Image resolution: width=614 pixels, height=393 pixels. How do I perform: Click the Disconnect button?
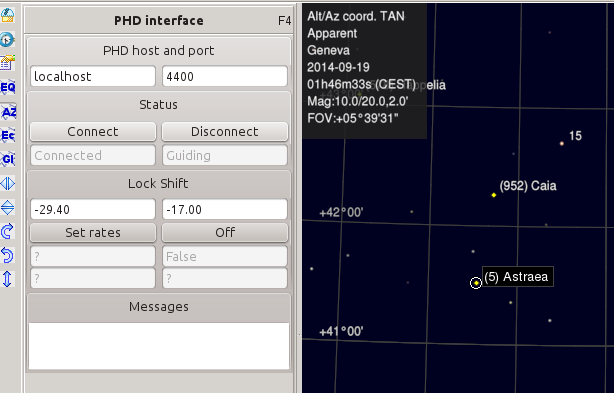[225, 132]
